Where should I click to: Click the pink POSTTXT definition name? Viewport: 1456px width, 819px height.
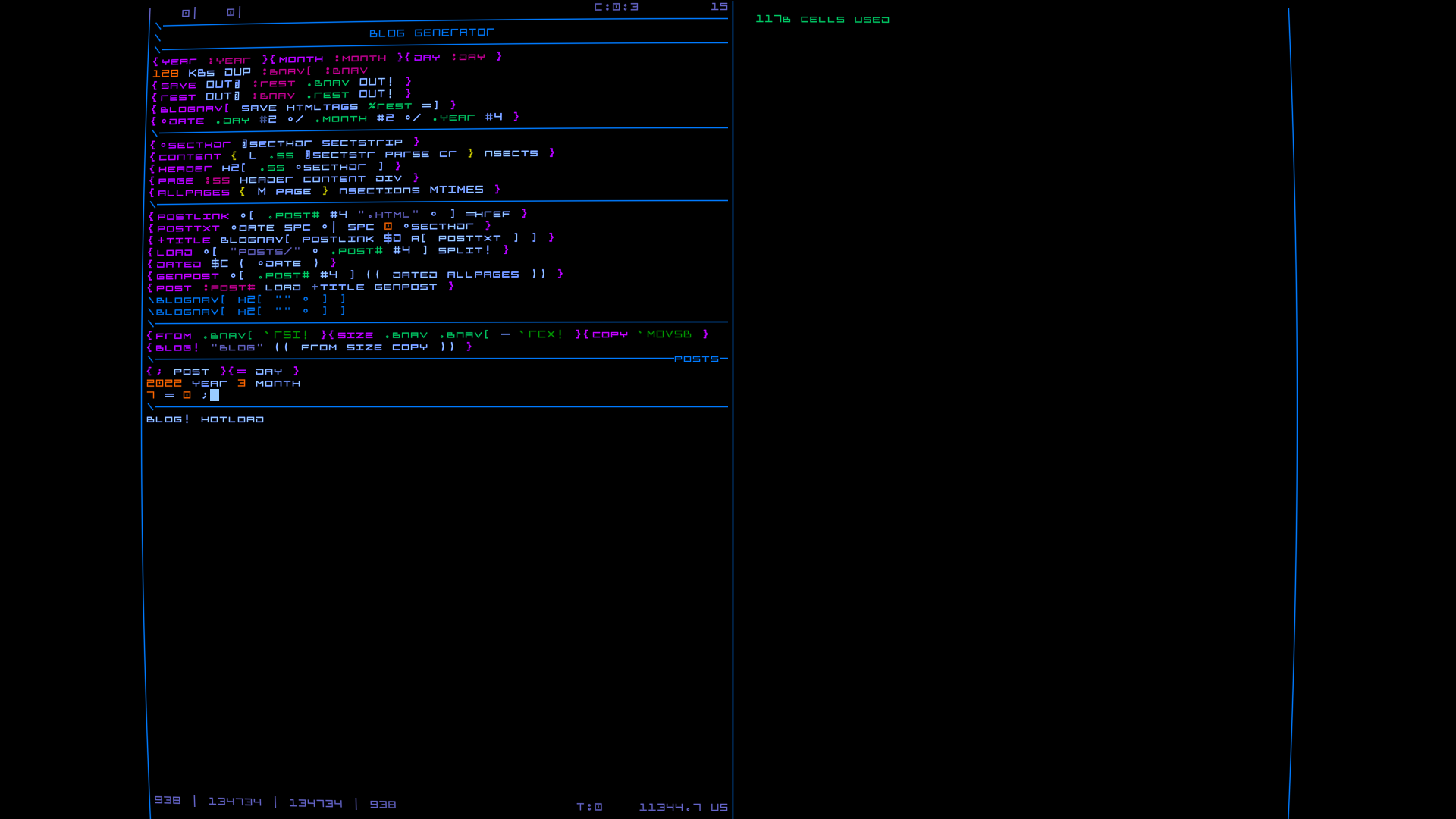click(189, 228)
